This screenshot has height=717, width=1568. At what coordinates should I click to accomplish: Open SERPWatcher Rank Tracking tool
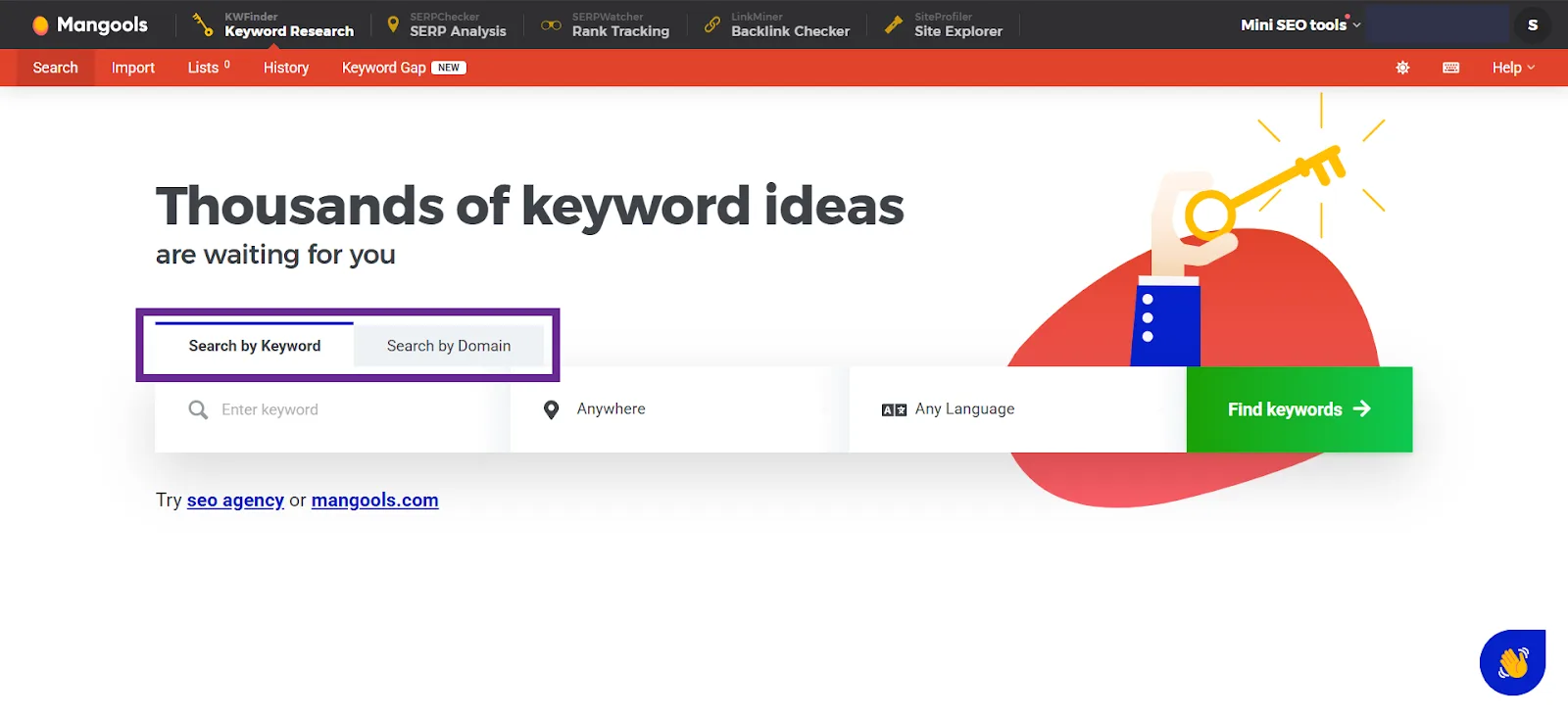point(606,24)
